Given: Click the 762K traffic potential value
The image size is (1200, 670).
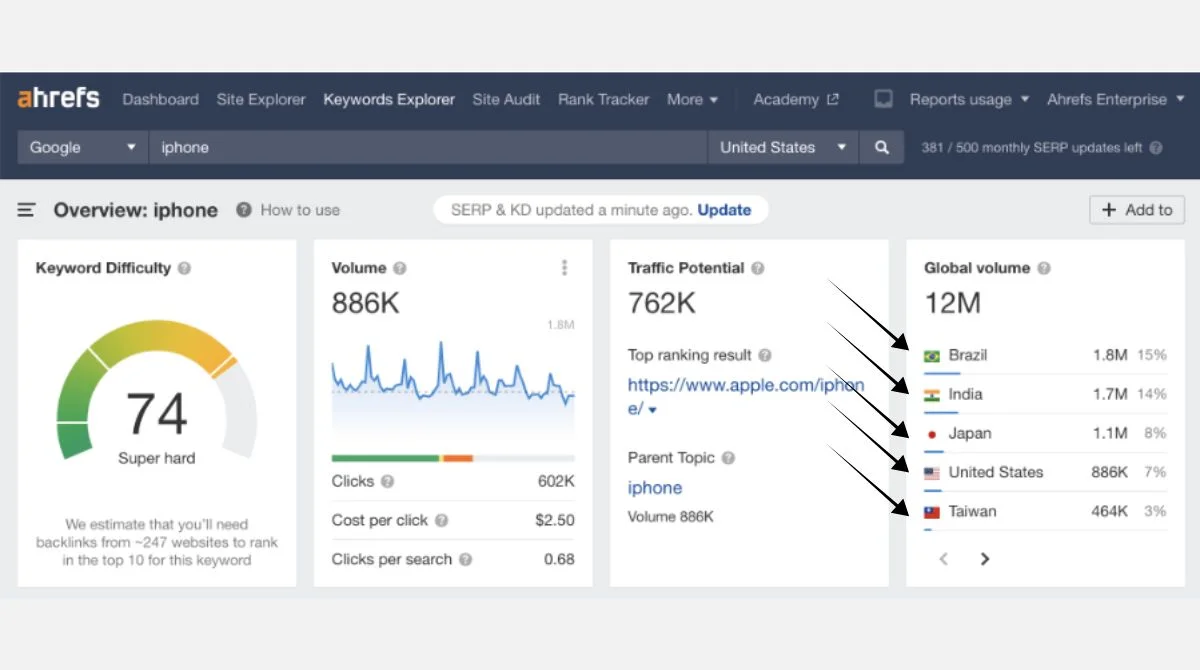Looking at the screenshot, I should [x=661, y=303].
